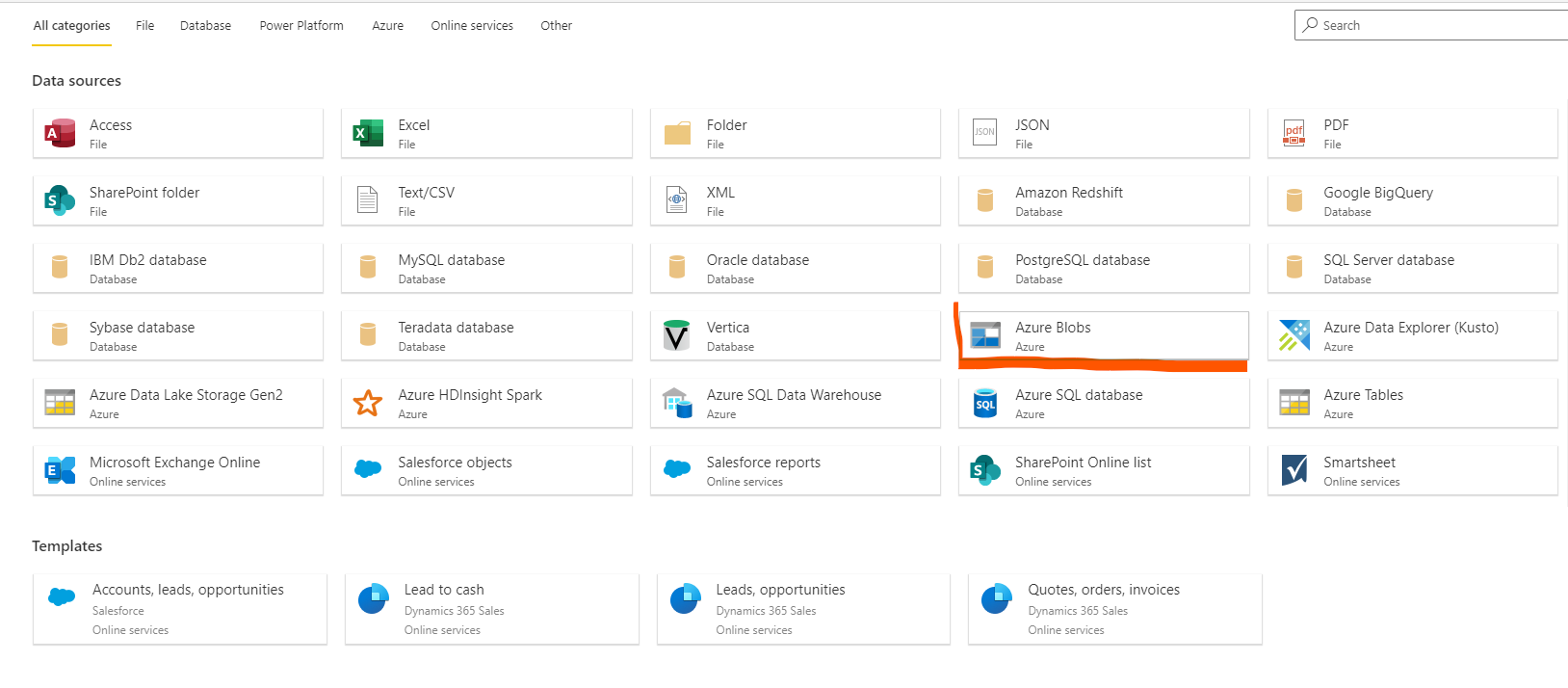This screenshot has height=688, width=1568.
Task: Switch to the Other tab
Action: point(556,26)
